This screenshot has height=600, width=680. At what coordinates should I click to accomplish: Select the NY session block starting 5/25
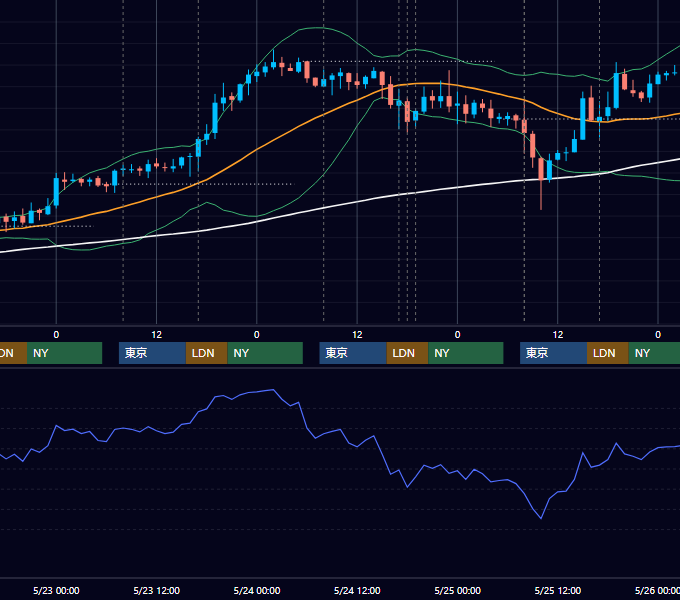654,353
